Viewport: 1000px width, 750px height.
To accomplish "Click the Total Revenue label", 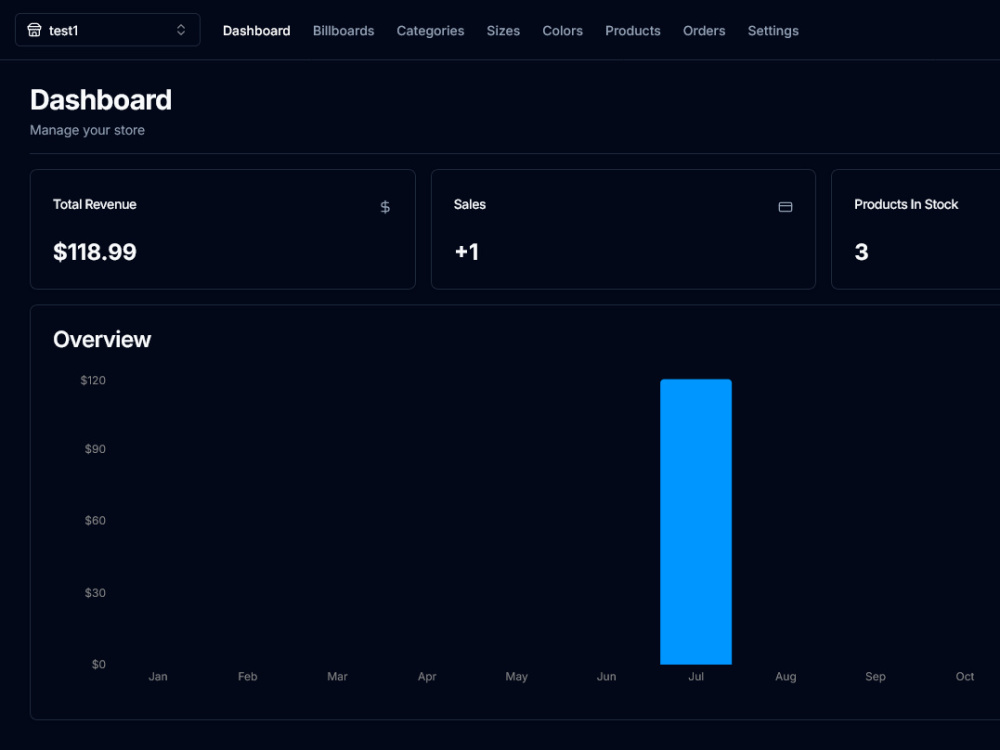I will pos(94,204).
